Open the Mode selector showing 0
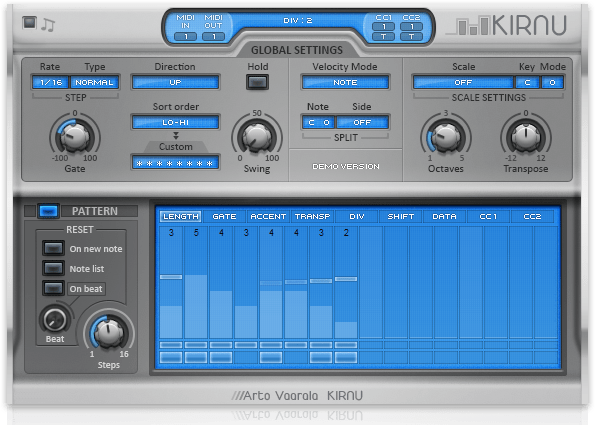The height and width of the screenshot is (425, 595). (552, 82)
